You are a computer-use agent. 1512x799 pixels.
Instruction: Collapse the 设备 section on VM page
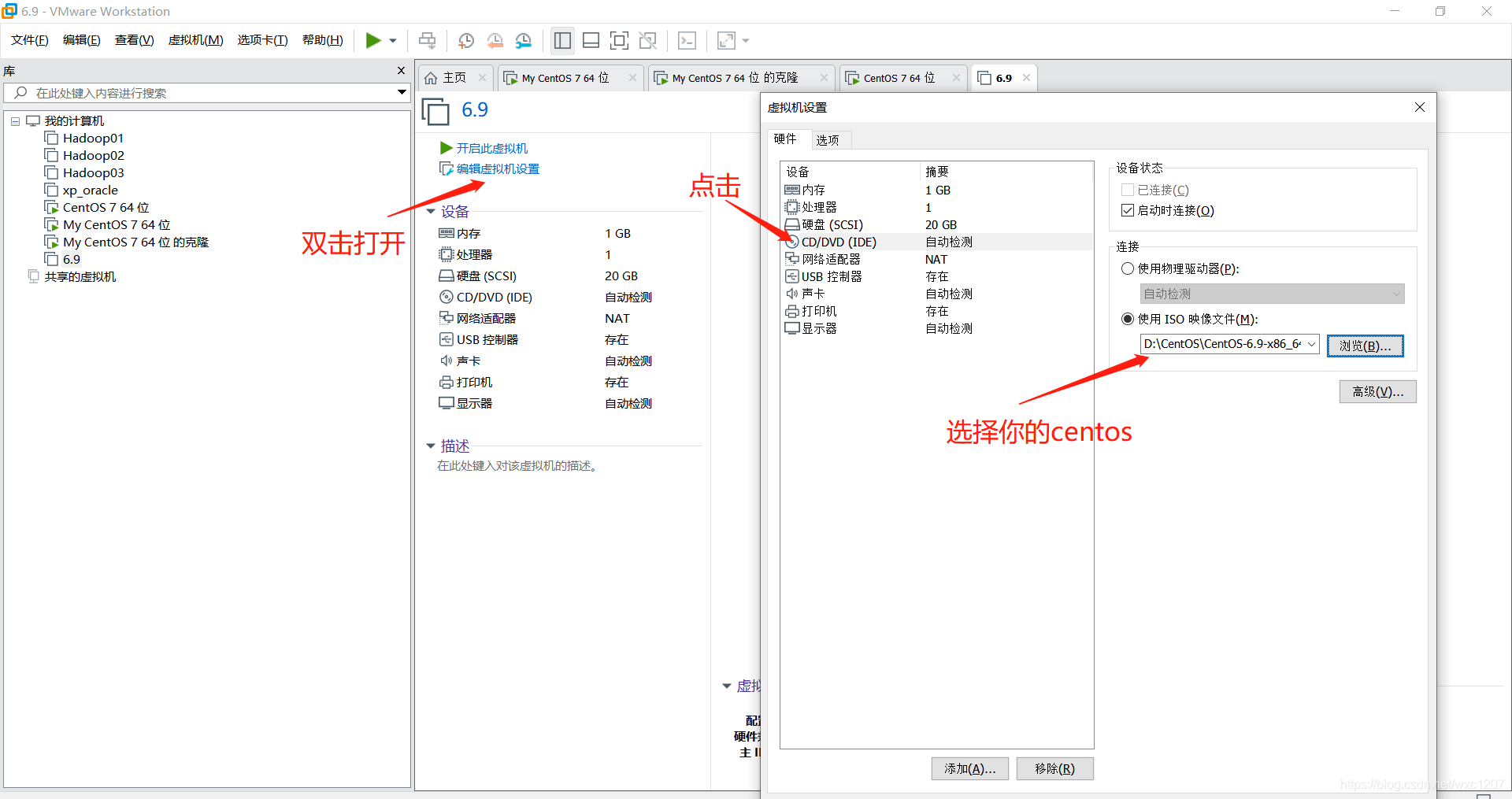(x=431, y=212)
